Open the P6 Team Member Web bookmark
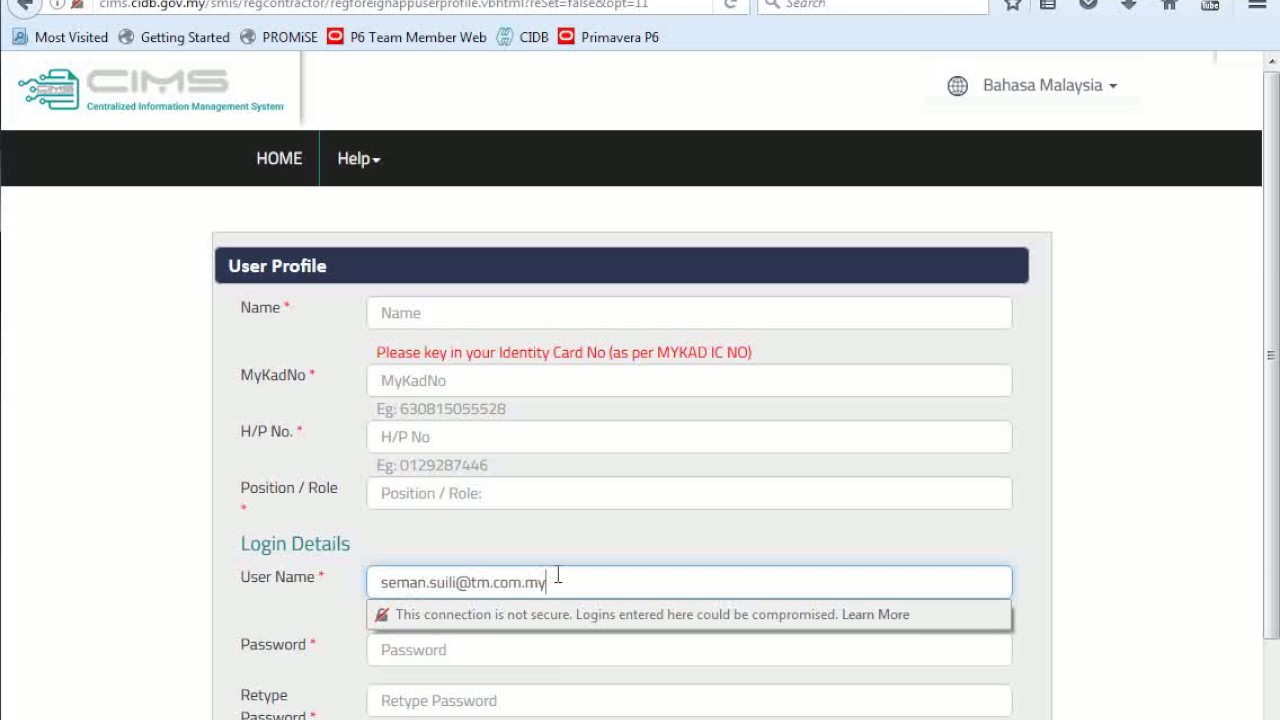The width and height of the screenshot is (1280, 720). coord(407,37)
